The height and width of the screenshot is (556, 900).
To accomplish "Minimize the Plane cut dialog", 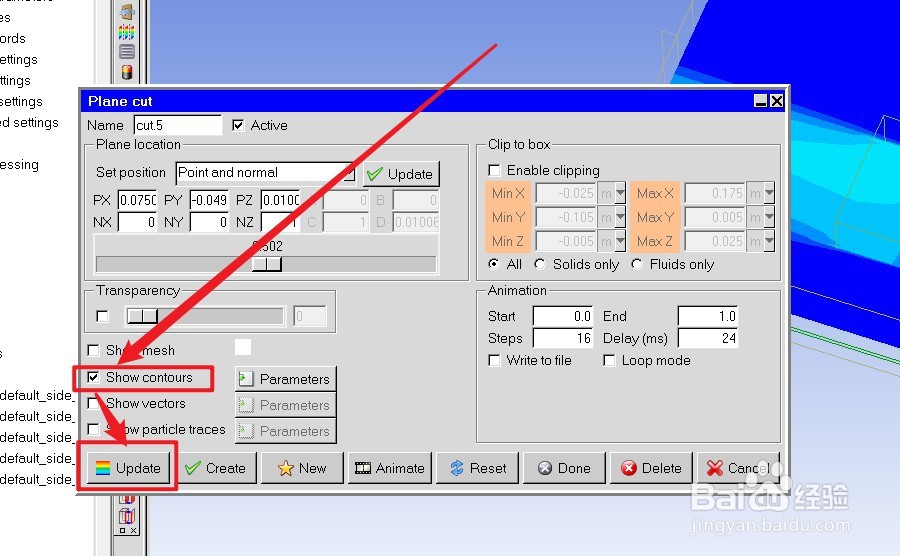I will pyautogui.click(x=761, y=101).
